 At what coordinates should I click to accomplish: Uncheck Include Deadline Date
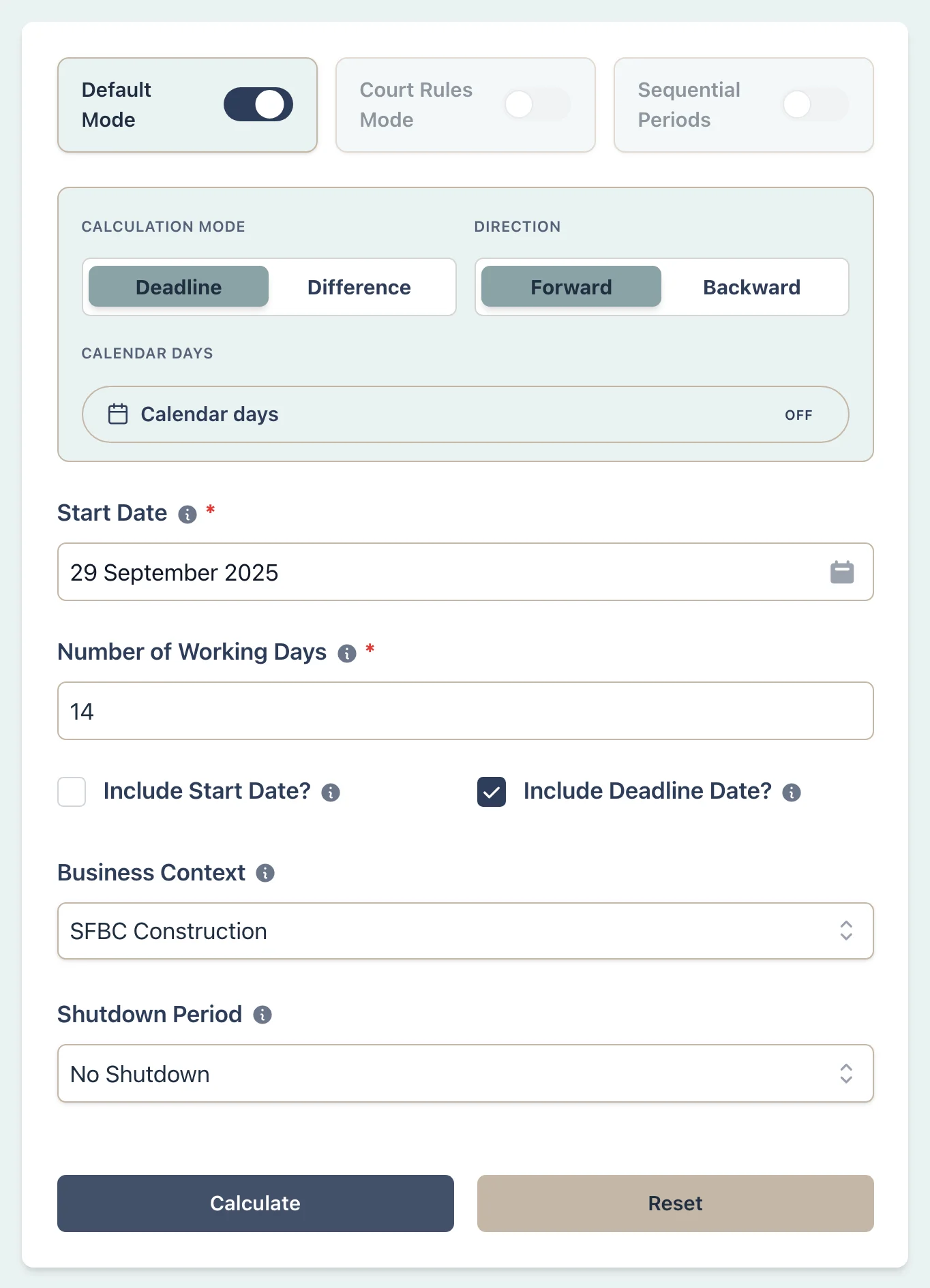point(490,793)
